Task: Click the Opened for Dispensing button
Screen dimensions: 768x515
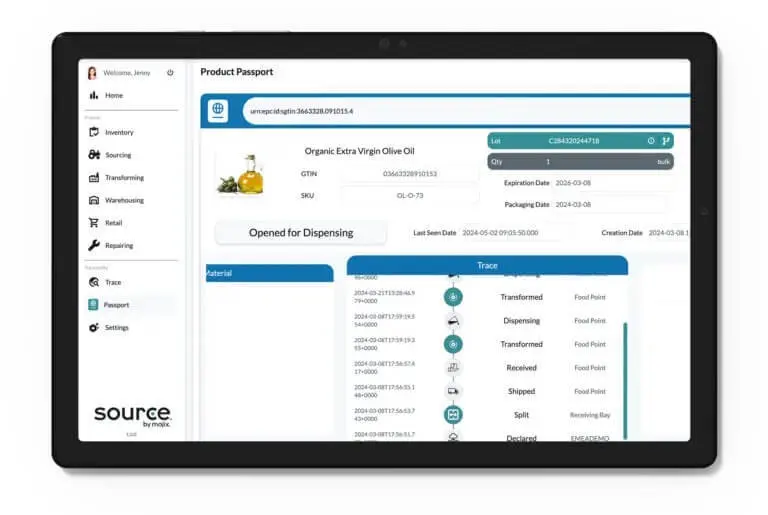Action: 301,233
